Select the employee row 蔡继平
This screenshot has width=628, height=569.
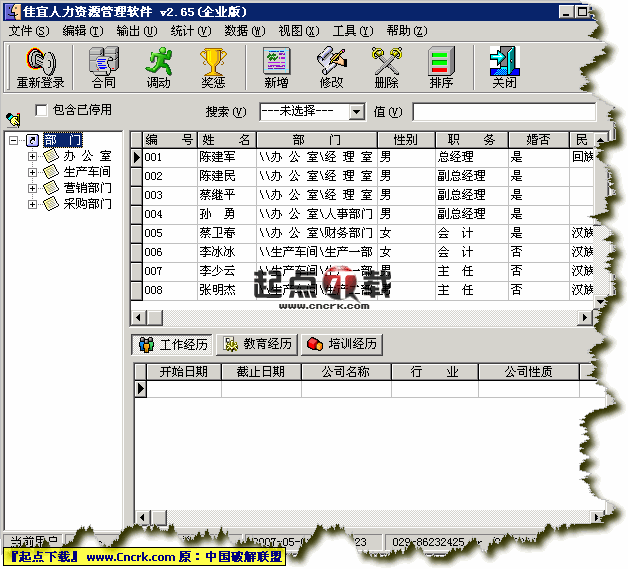362,195
